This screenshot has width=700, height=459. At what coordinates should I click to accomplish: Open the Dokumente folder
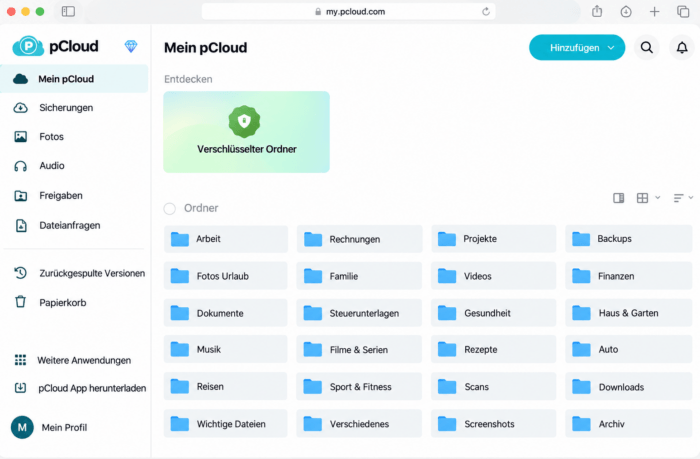tap(226, 313)
